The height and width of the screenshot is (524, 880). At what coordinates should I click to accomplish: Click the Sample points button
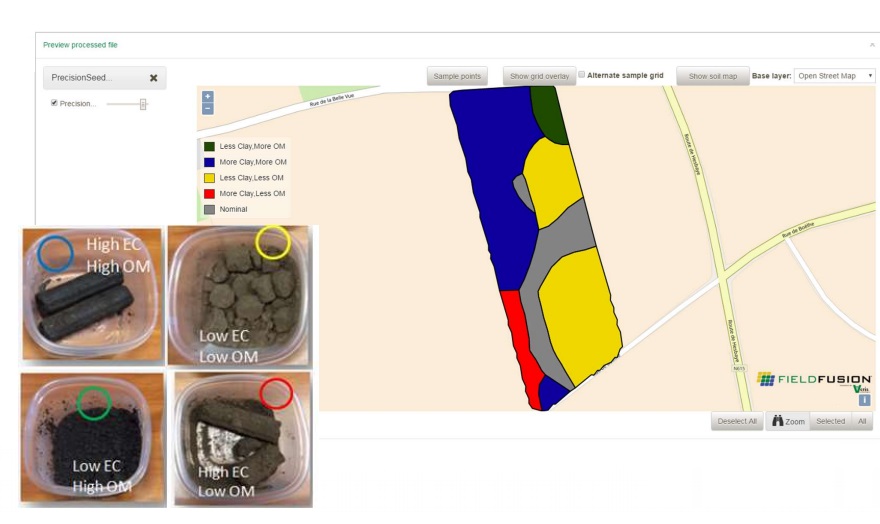pos(457,76)
